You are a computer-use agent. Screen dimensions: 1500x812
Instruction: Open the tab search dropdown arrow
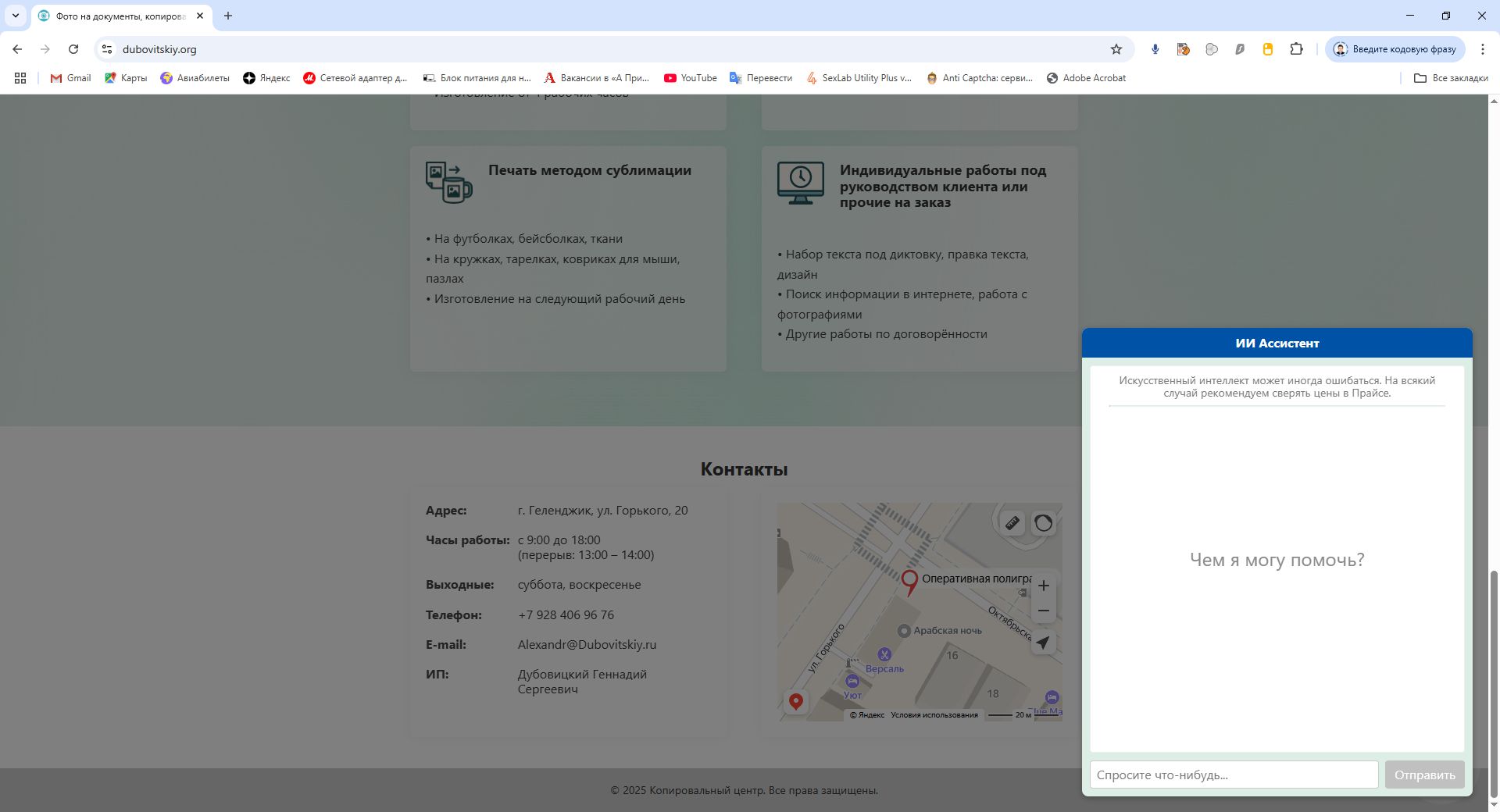[15, 16]
